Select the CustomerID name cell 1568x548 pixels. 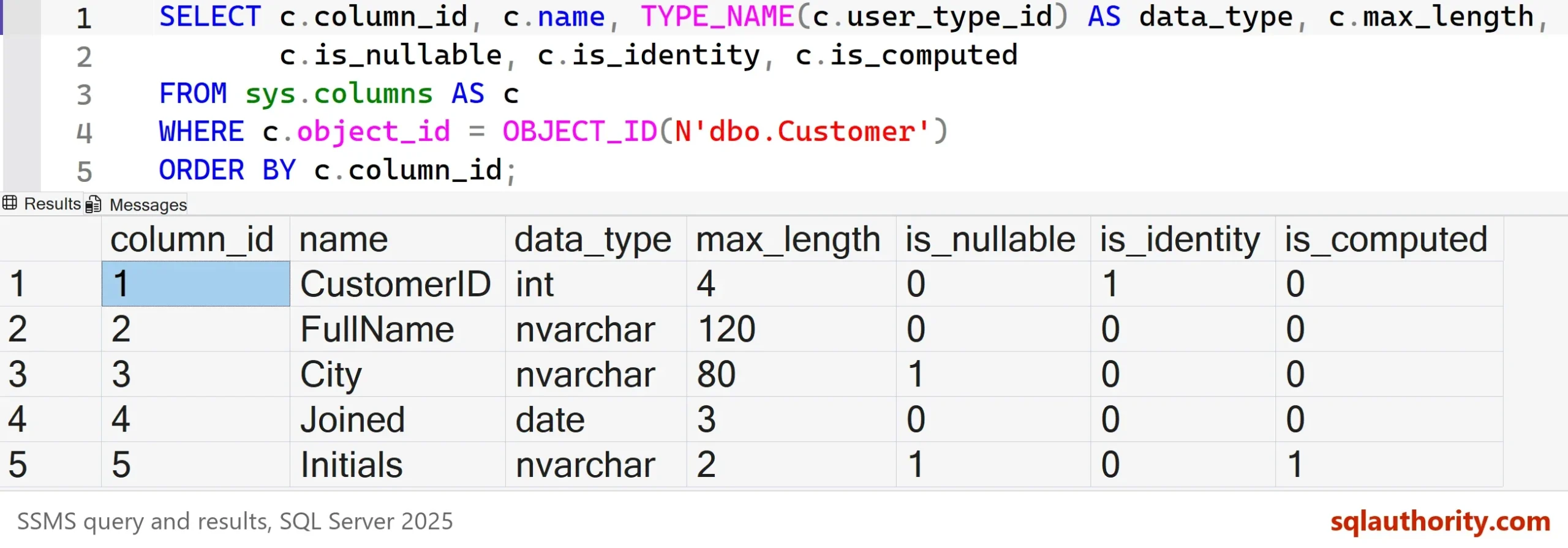click(x=398, y=284)
